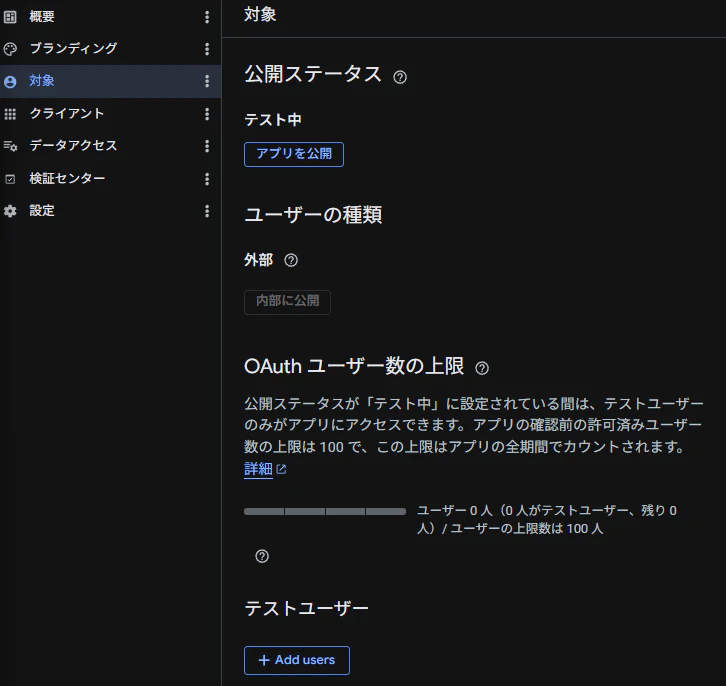The width and height of the screenshot is (726, 686).
Task: Click the 外部 user type label
Action: point(258,260)
